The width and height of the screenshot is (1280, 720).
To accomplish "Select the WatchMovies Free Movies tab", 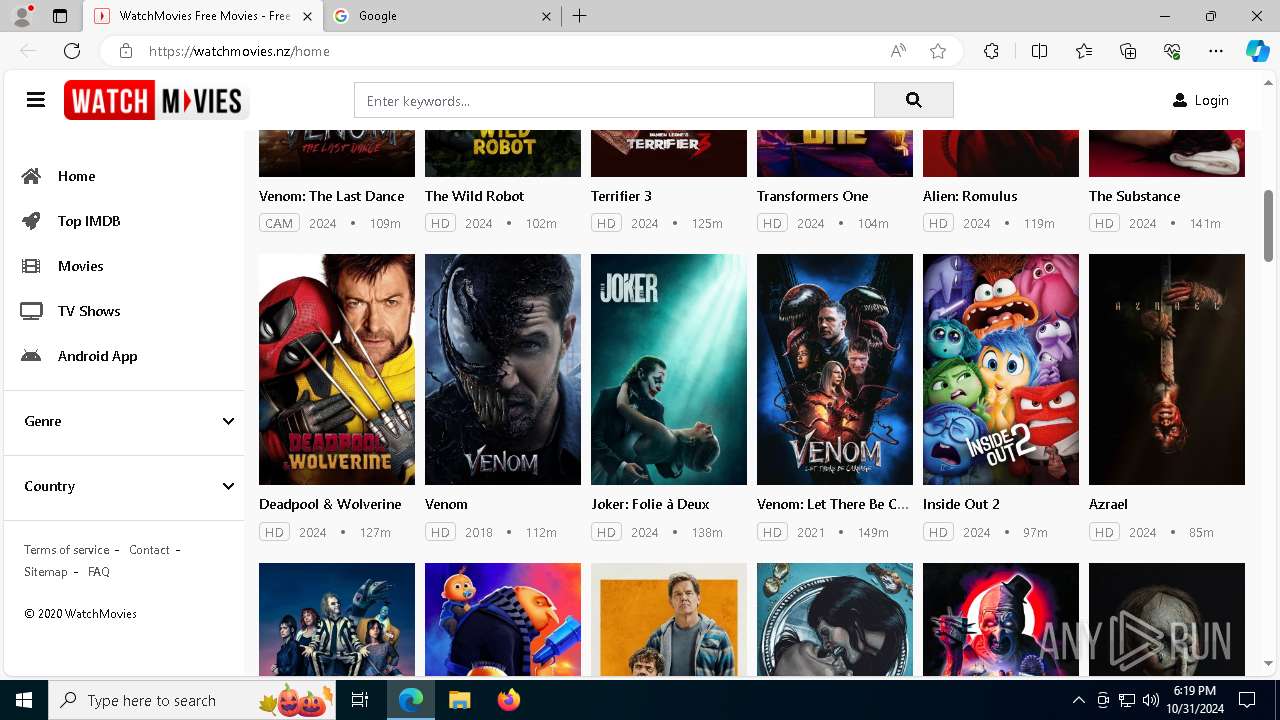I will coord(203,16).
